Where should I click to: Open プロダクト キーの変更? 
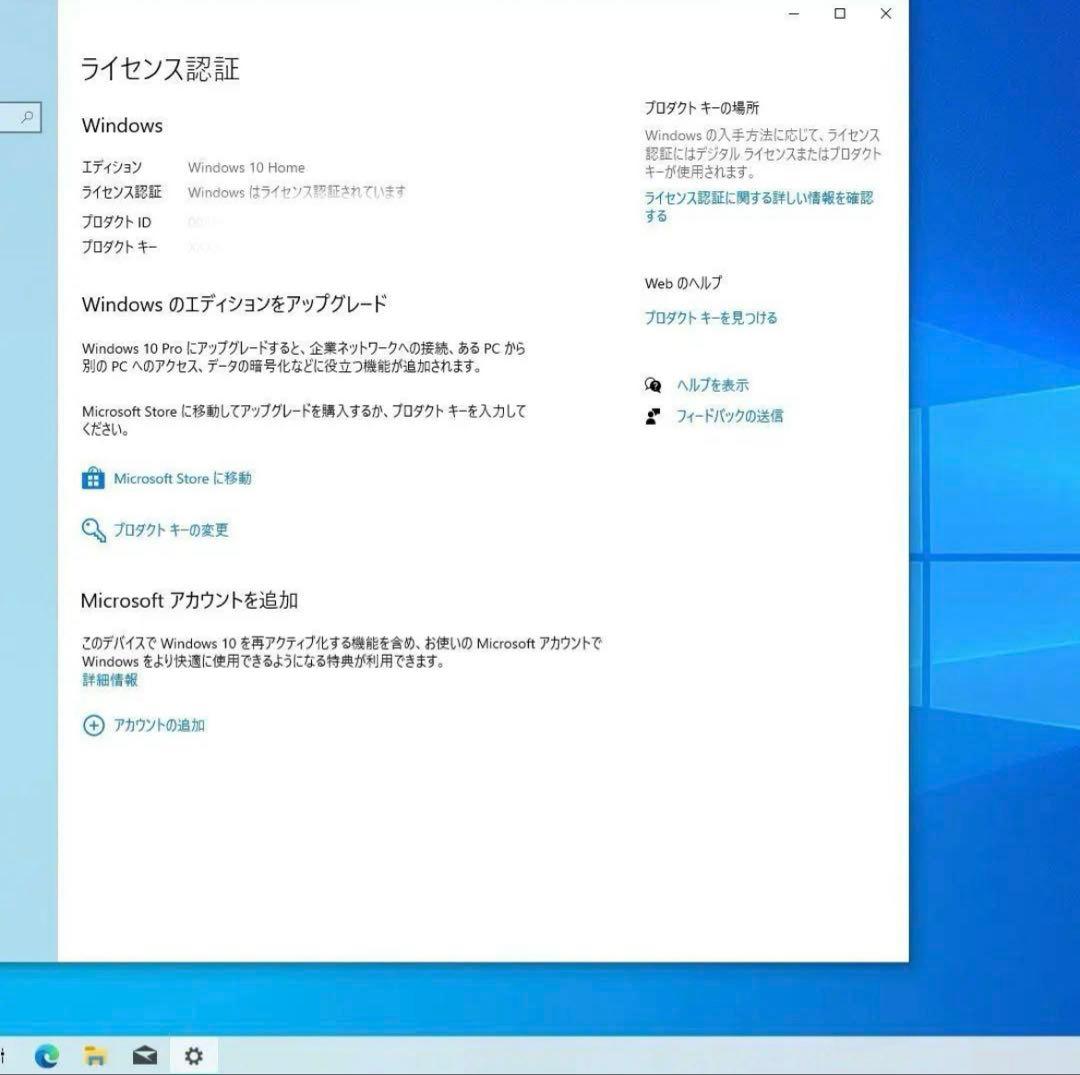[x=172, y=531]
